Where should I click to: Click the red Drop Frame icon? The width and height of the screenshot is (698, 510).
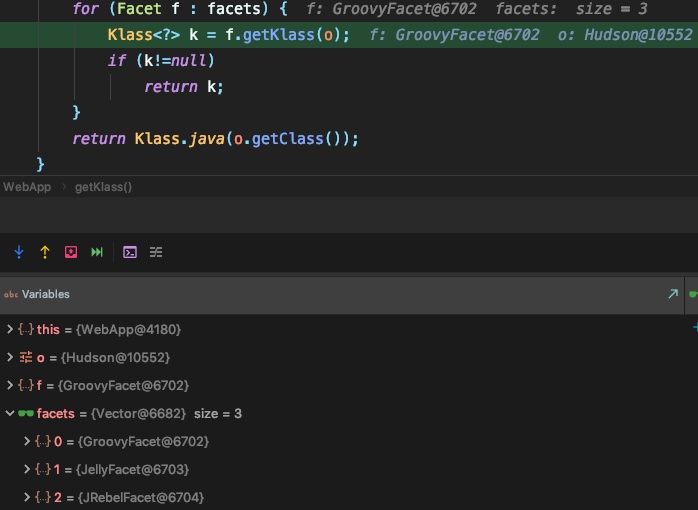(x=71, y=252)
